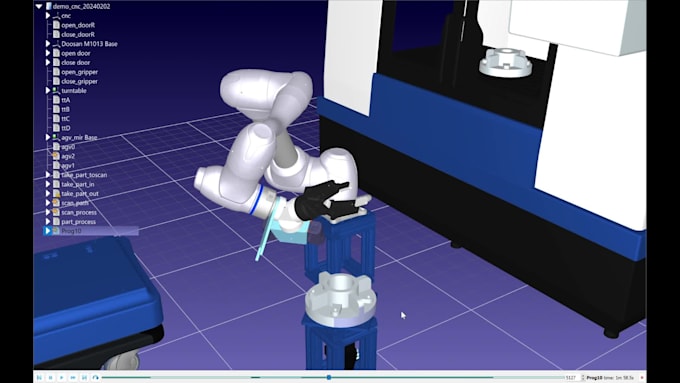This screenshot has width=680, height=383.
Task: Click the script icon beside scan_process
Action: point(56,212)
